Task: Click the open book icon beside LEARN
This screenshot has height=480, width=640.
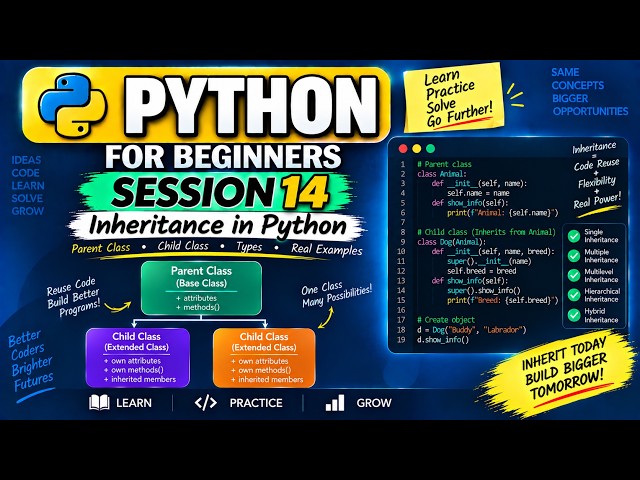Action: 99,402
